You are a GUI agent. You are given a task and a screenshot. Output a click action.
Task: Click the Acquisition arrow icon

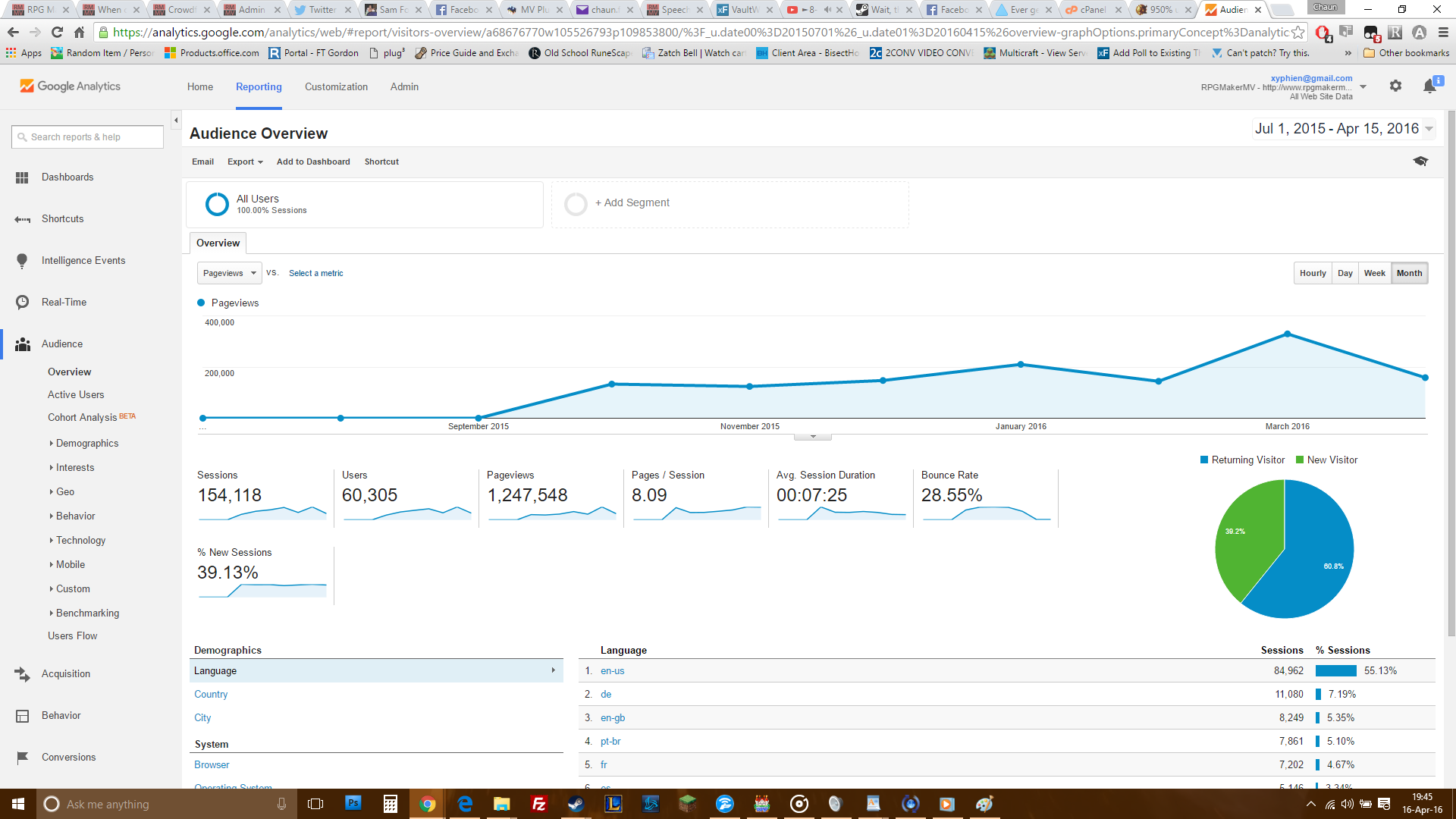22,674
